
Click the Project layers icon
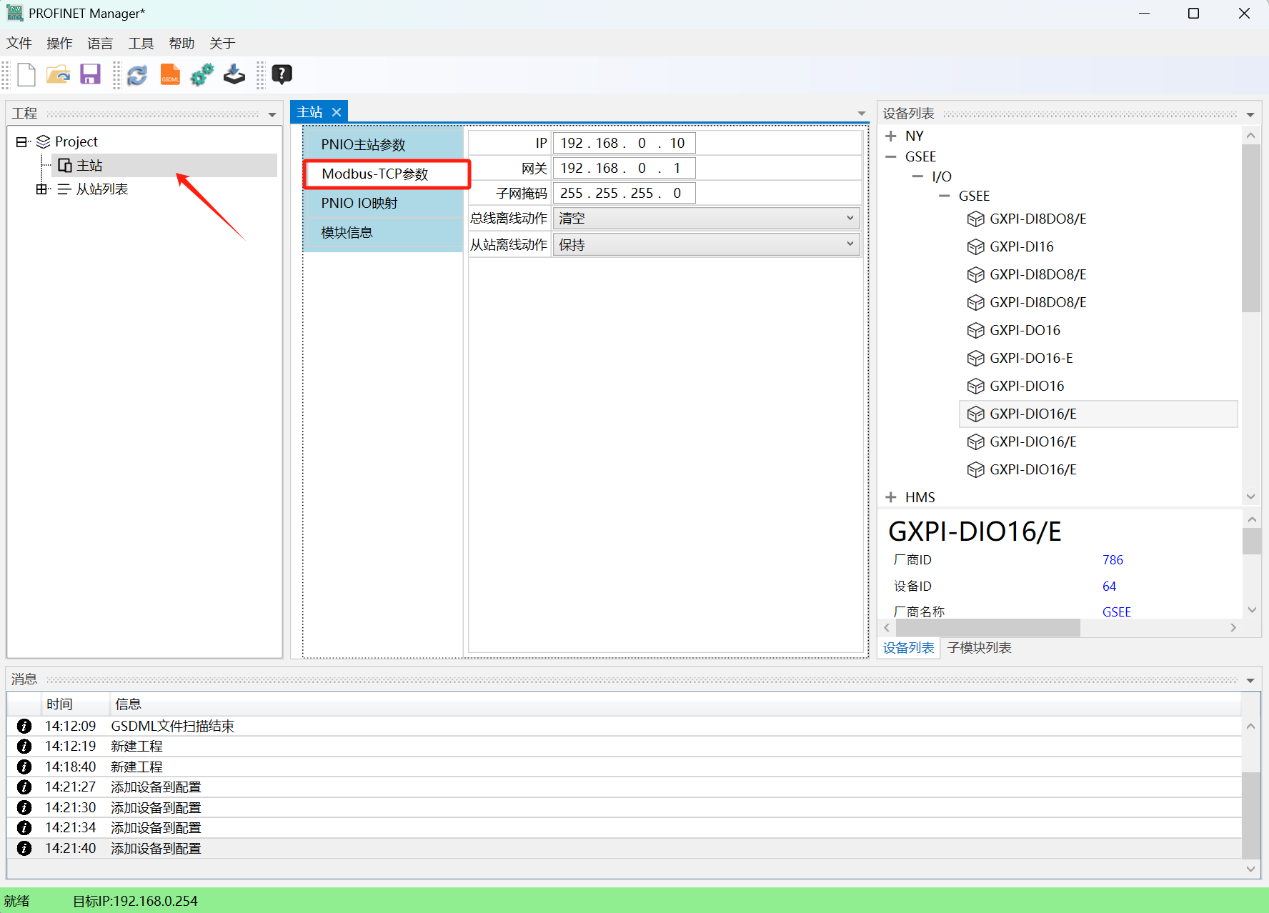[43, 142]
